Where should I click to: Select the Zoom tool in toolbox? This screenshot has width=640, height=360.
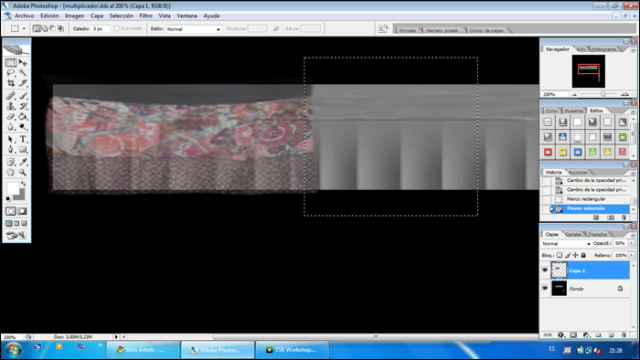(23, 172)
